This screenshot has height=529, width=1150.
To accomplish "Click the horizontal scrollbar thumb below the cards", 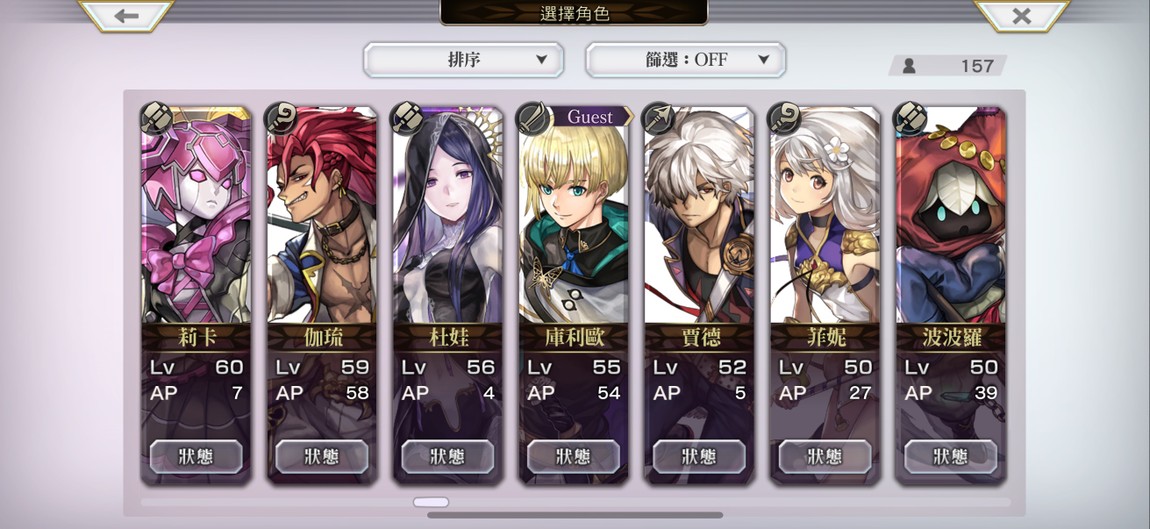I will [431, 503].
